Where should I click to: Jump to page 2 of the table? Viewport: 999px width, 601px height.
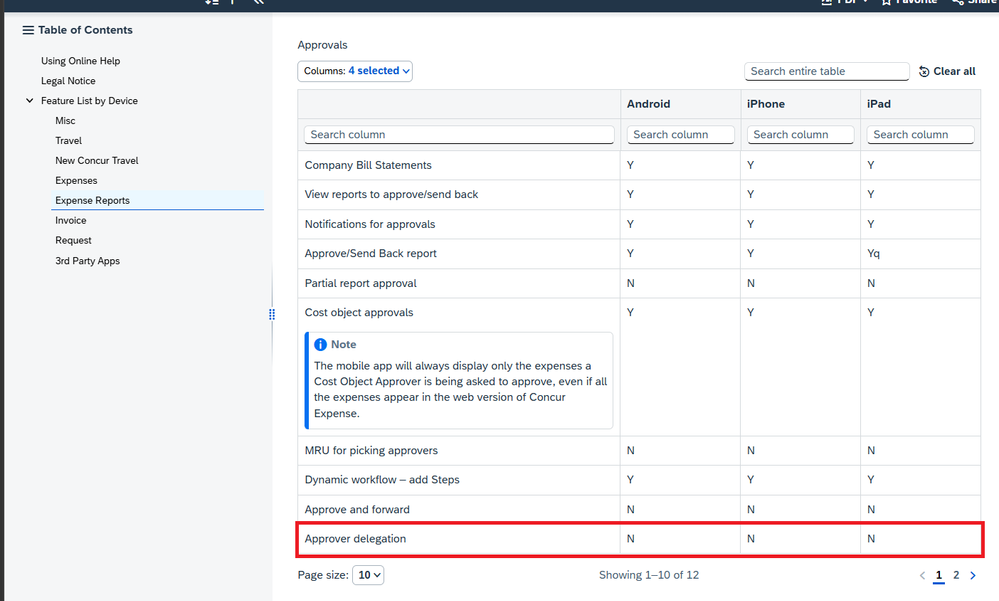tap(956, 575)
